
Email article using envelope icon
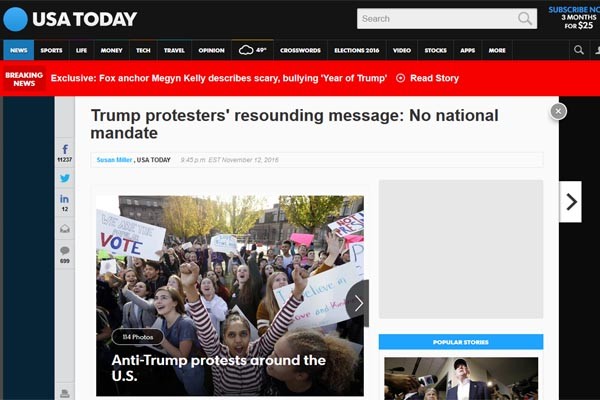pos(65,229)
